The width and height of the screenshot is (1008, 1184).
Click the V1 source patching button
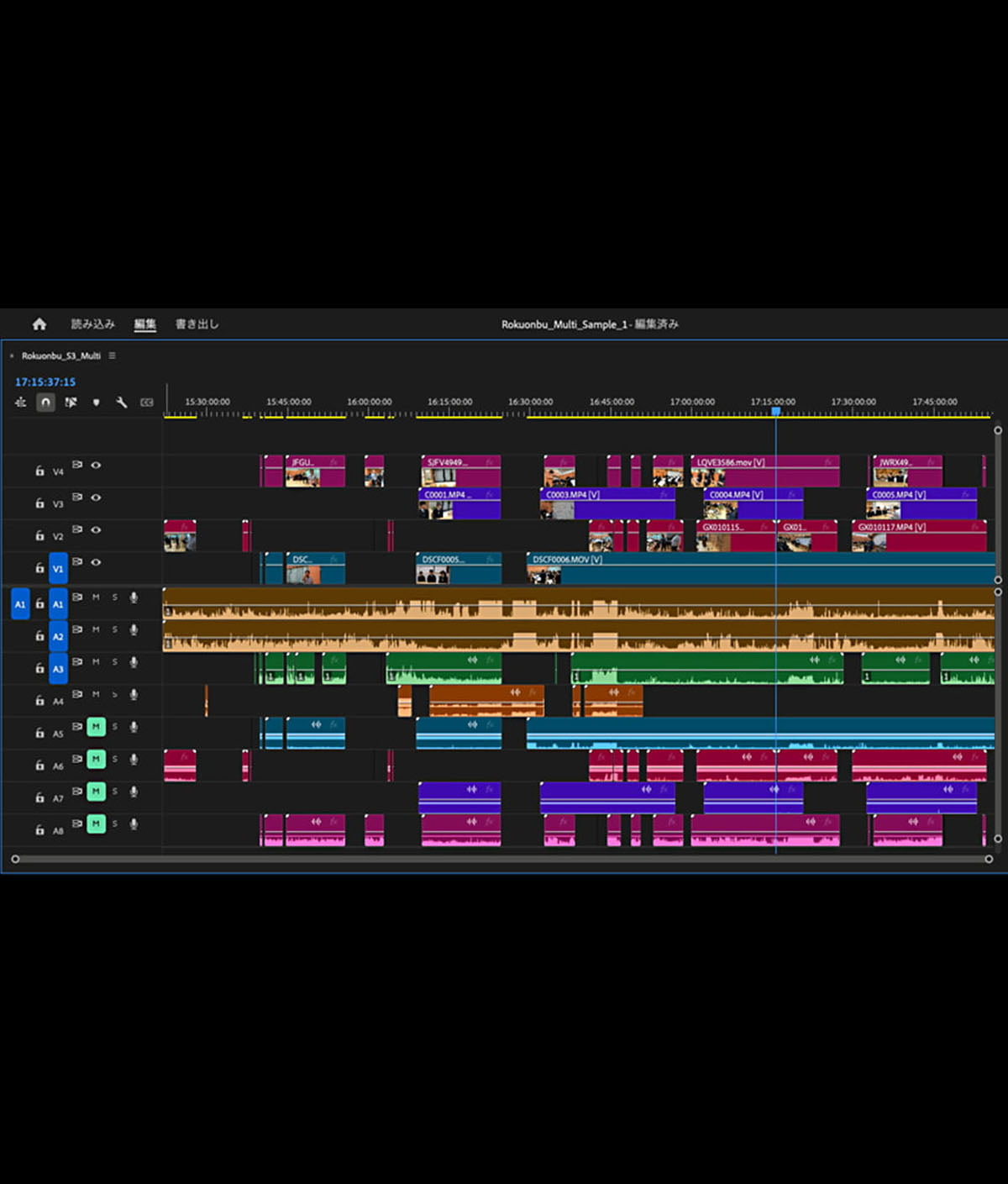pos(58,569)
